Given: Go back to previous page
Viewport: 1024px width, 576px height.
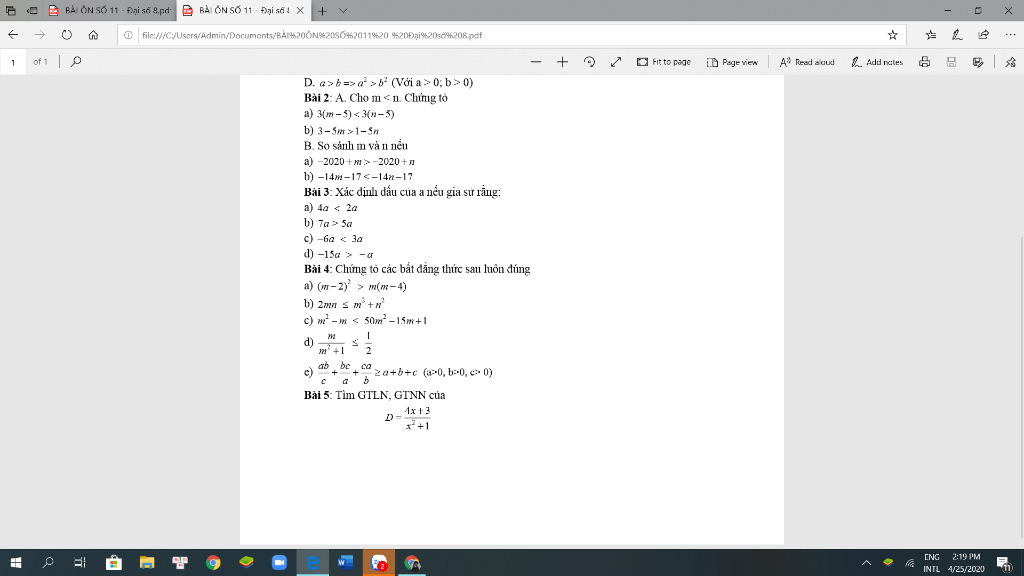Looking at the screenshot, I should [13, 35].
